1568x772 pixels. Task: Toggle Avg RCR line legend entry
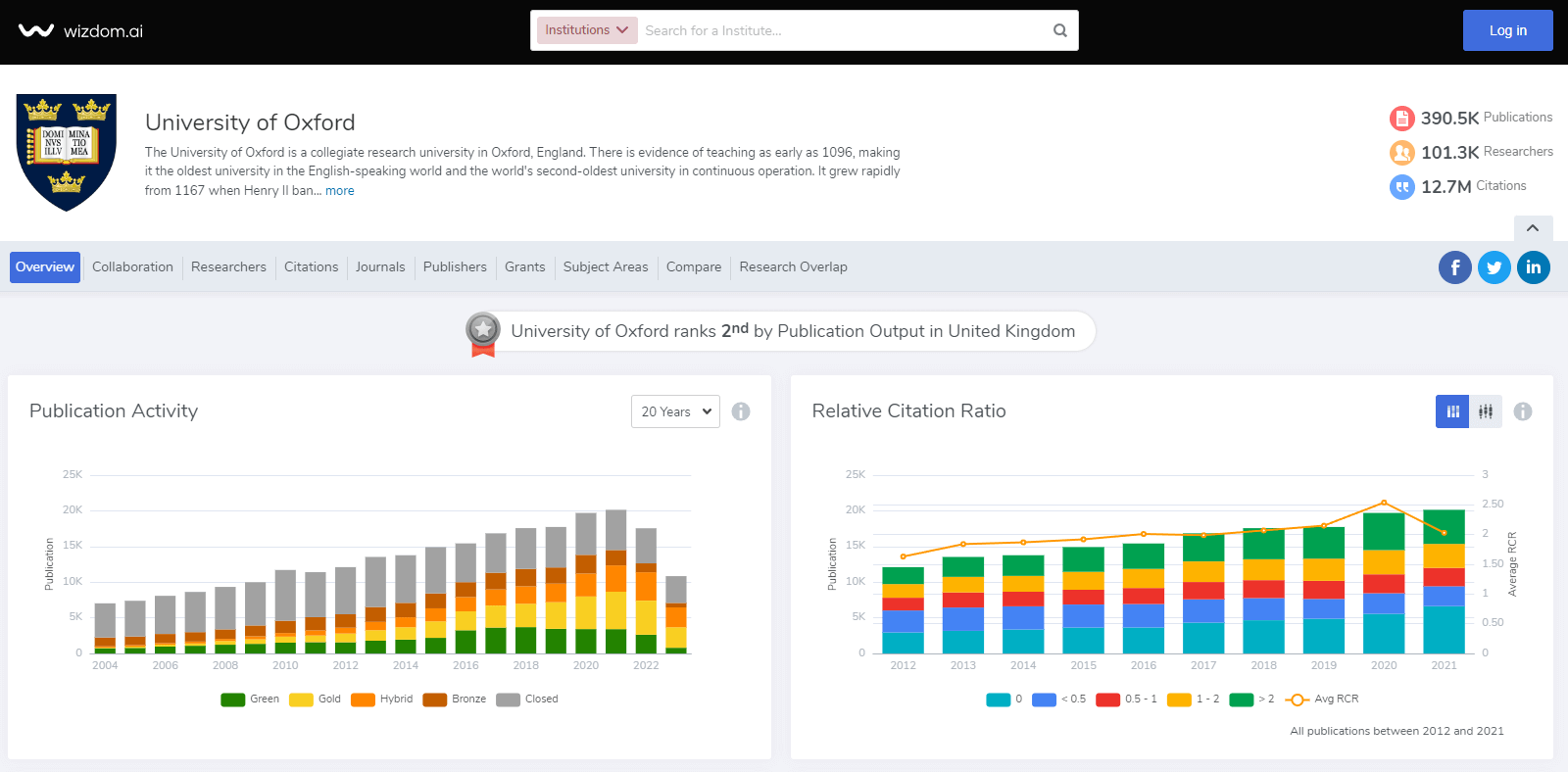pos(1321,700)
